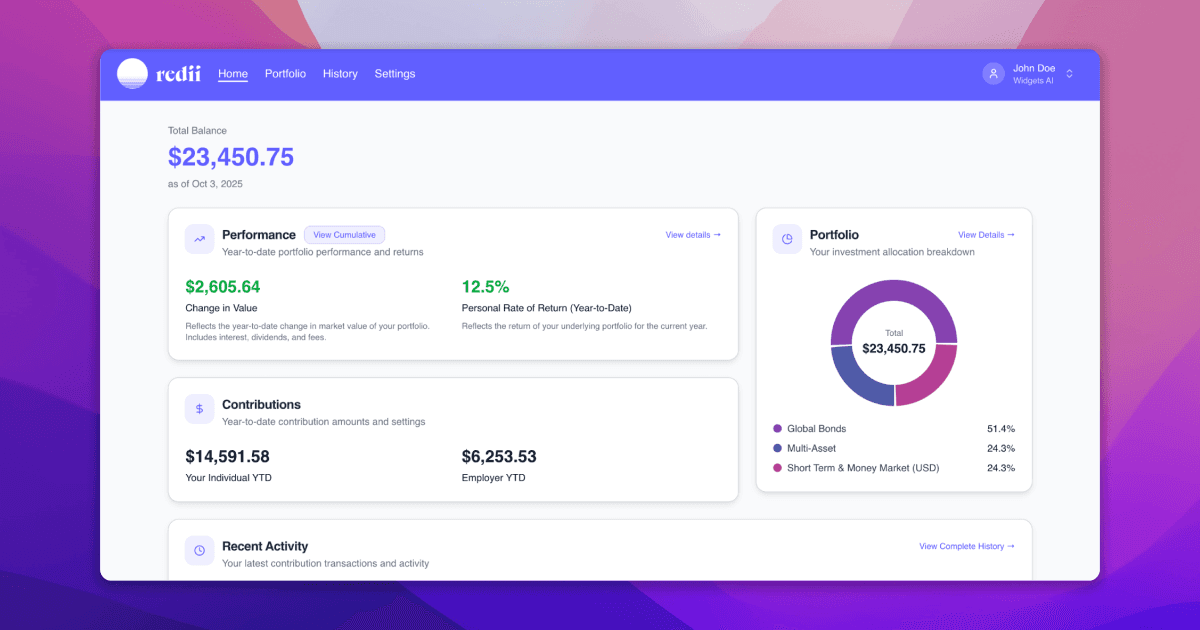Click the purple Global Bonds legend dot
1200x630 pixels.
(x=778, y=429)
